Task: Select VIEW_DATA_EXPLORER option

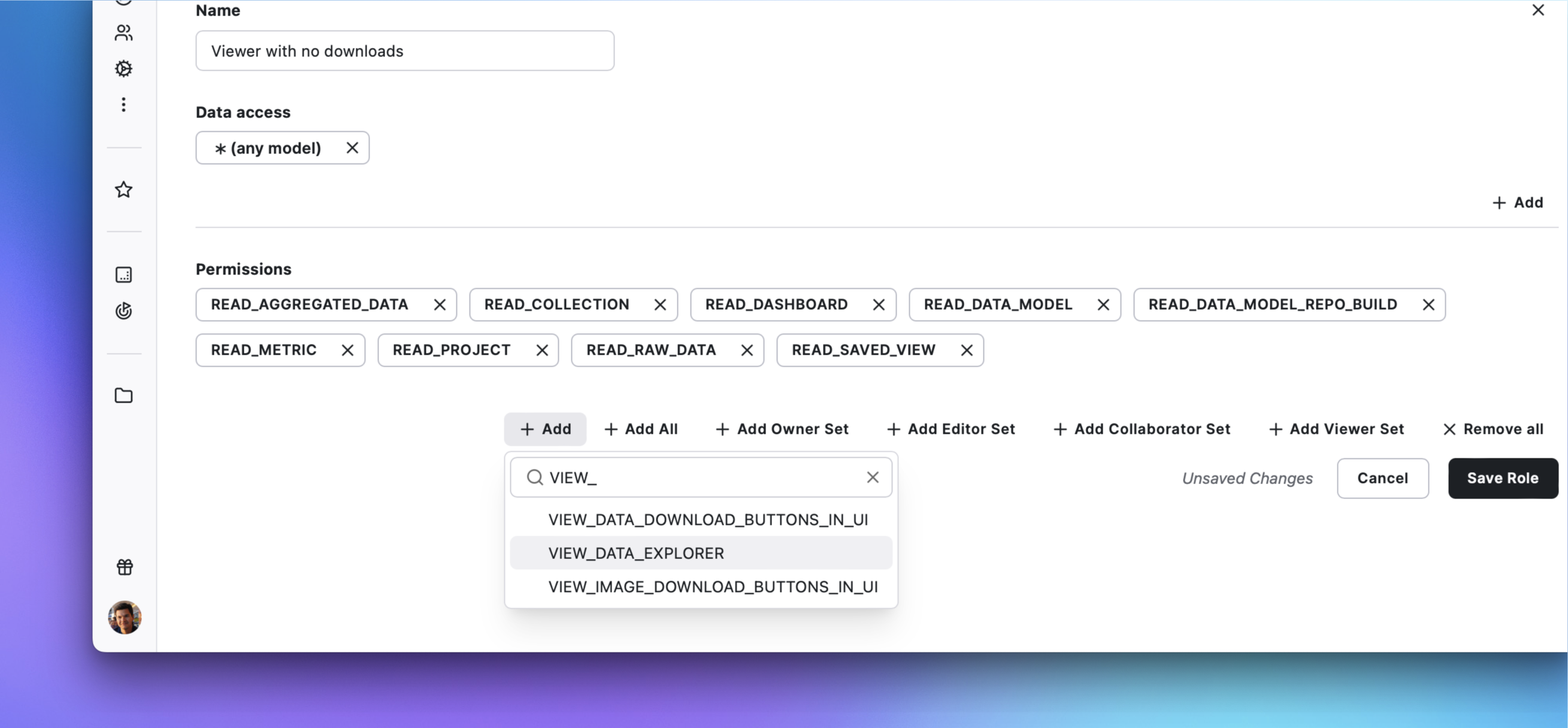Action: pyautogui.click(x=701, y=553)
